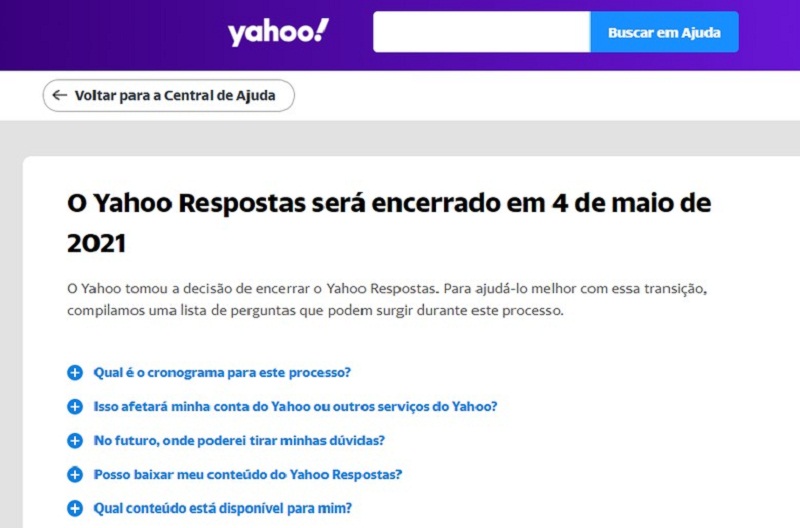
Task: Expand 'No futuro, onde poderei tirar minhas dúvidas?'
Action: point(239,440)
